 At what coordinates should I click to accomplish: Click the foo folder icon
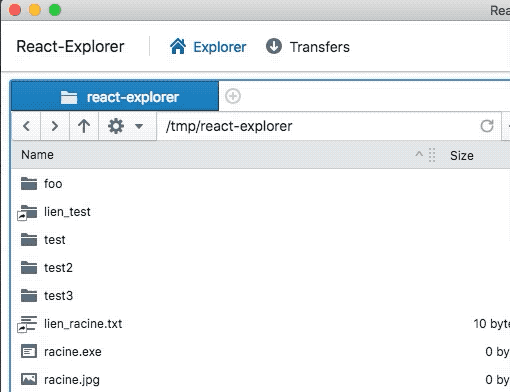pos(29,183)
